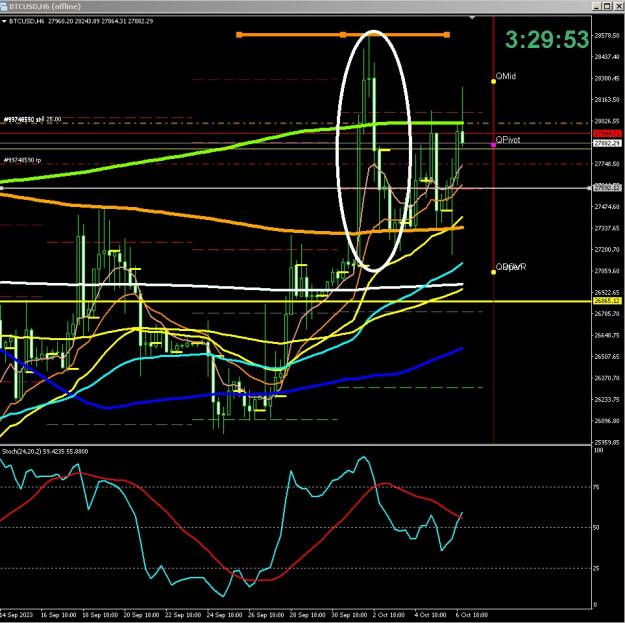The image size is (625, 623).
Task: Click the red price tag on price scale
Action: click(x=607, y=134)
